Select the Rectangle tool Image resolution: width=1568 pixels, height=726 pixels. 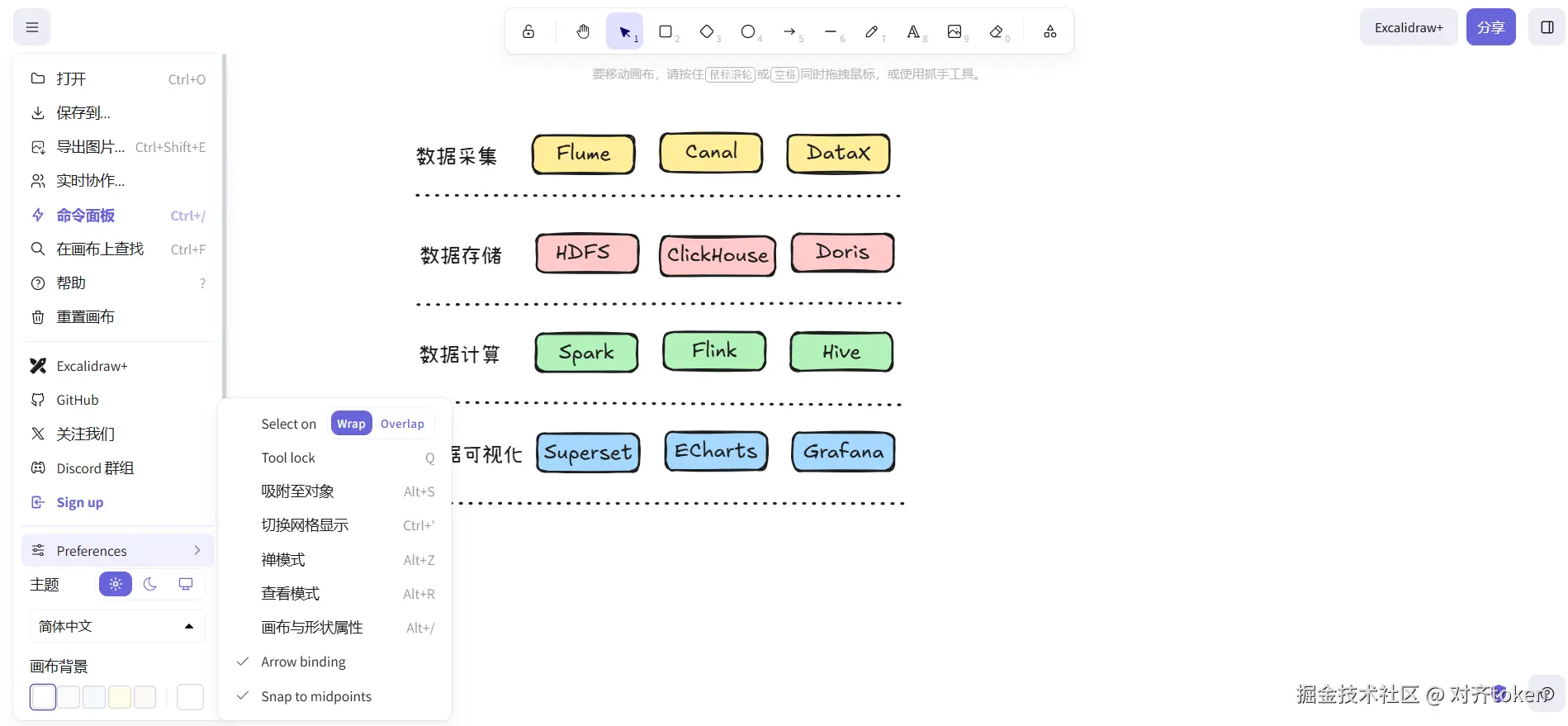point(666,31)
